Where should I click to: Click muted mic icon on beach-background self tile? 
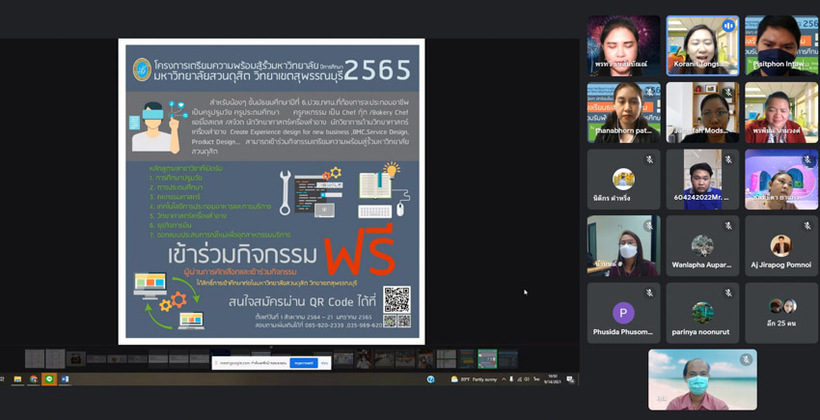coord(746,359)
